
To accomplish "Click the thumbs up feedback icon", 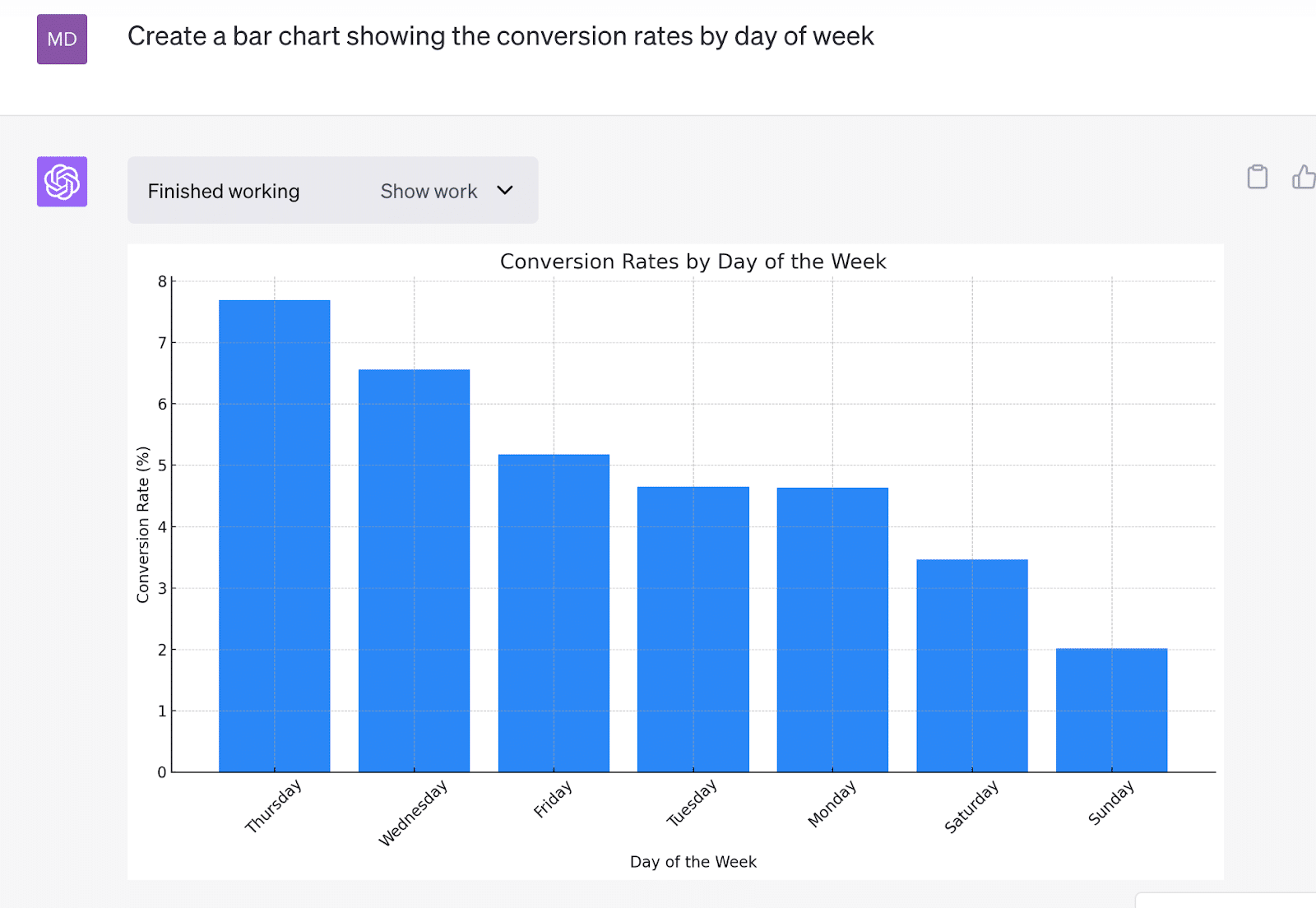I will (x=1304, y=177).
